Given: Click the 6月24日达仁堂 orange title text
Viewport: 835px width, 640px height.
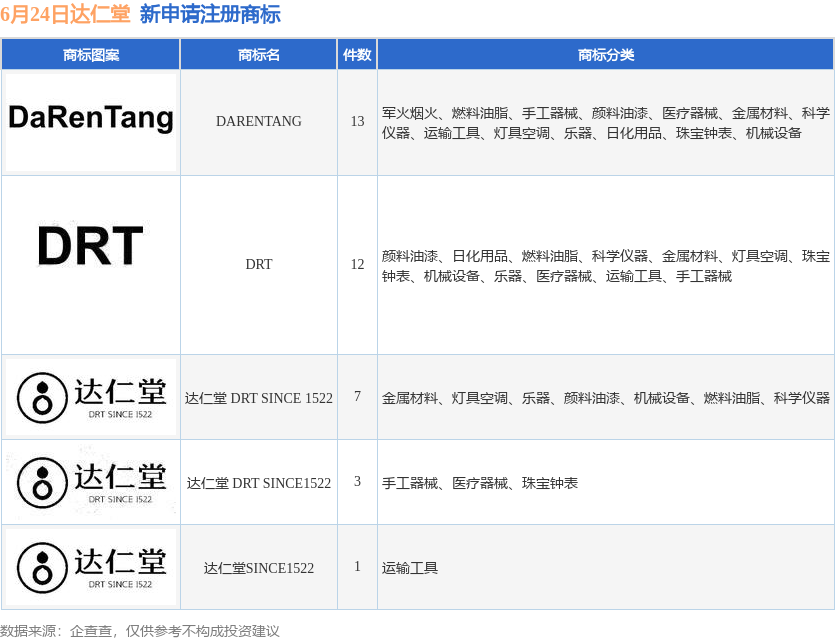Looking at the screenshot, I should click(65, 14).
